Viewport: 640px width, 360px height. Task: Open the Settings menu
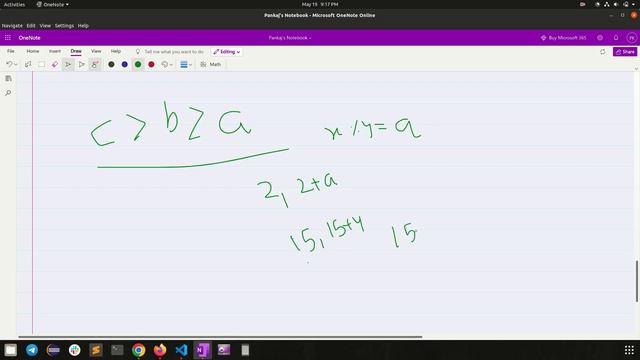tap(64, 25)
